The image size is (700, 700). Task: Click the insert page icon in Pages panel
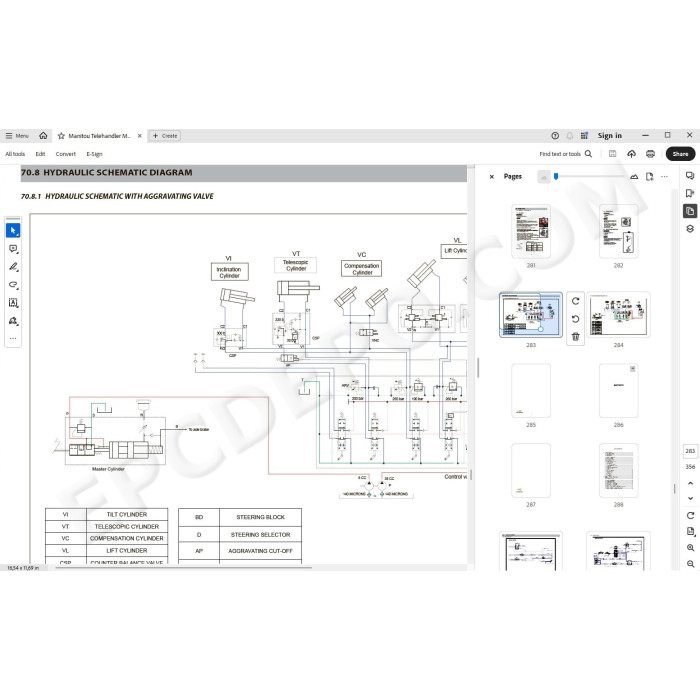click(650, 177)
